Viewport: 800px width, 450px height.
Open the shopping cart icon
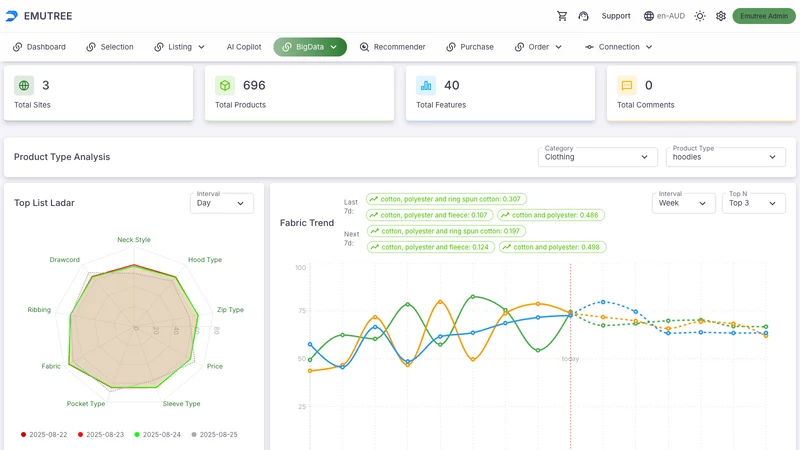[x=562, y=16]
